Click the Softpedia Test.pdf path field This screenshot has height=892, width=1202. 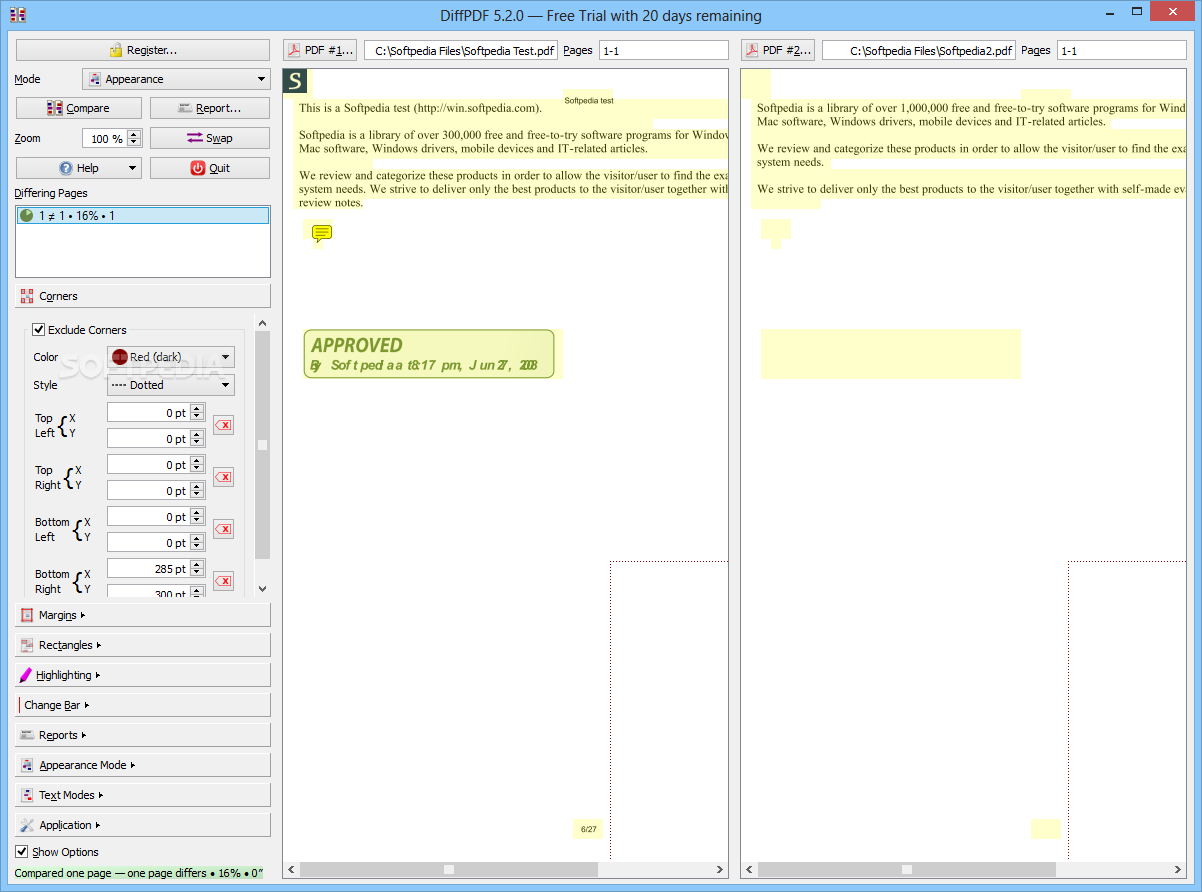point(461,50)
